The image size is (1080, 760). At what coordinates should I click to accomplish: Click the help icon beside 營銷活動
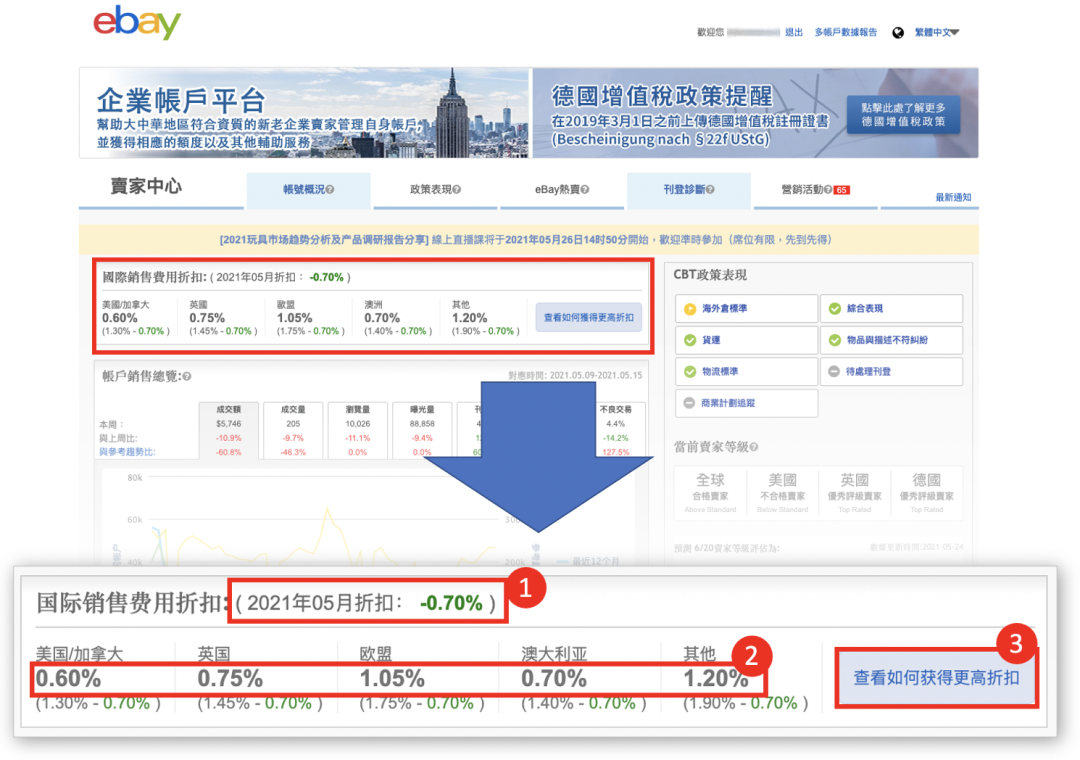click(x=828, y=189)
